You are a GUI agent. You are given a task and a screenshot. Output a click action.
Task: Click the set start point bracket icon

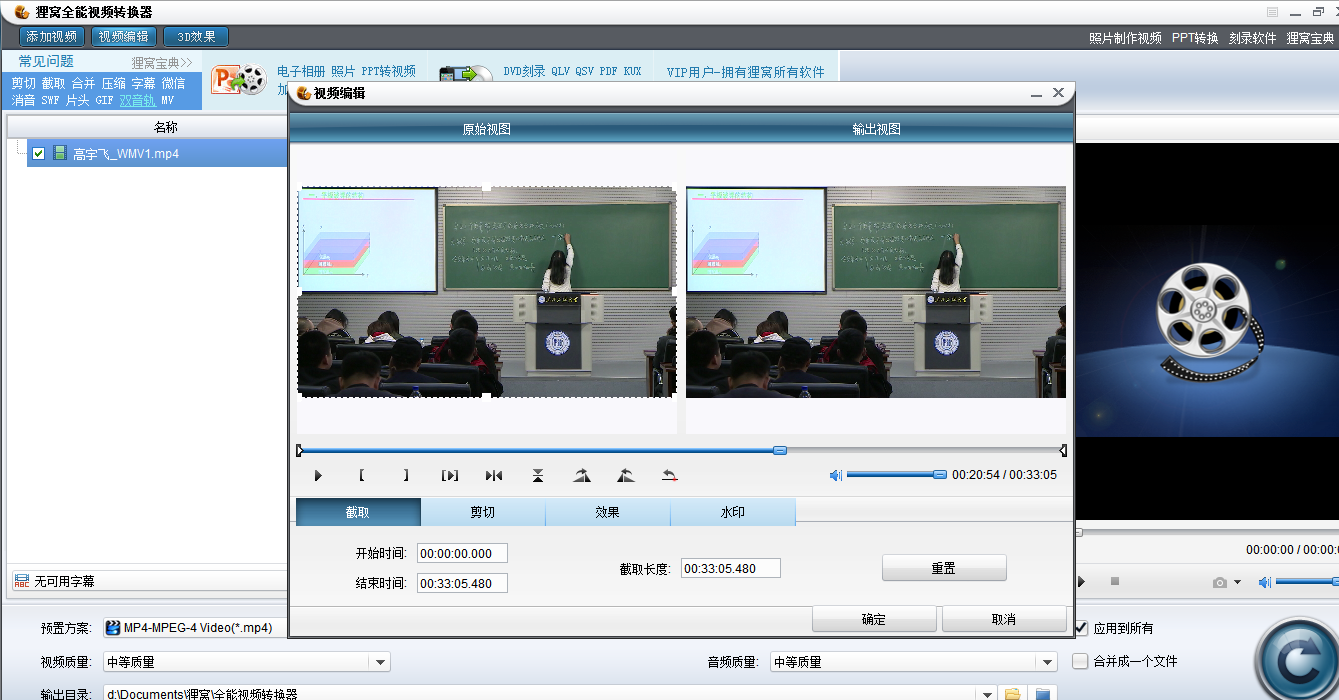point(362,476)
